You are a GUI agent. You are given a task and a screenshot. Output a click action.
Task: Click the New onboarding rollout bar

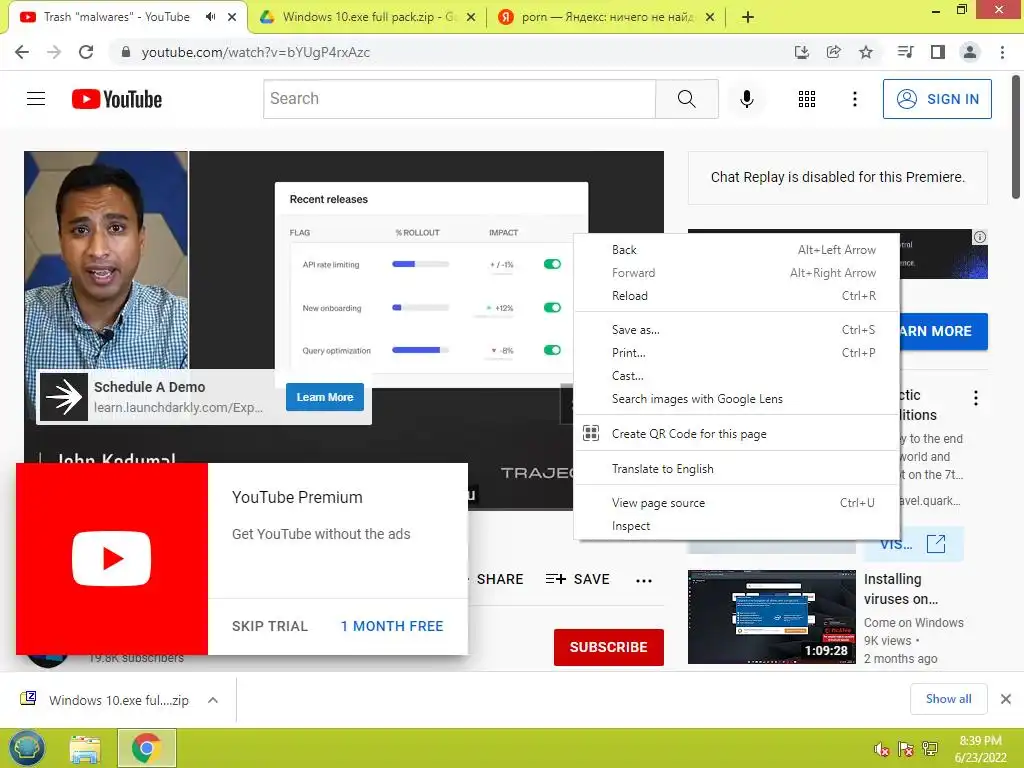pyautogui.click(x=420, y=307)
